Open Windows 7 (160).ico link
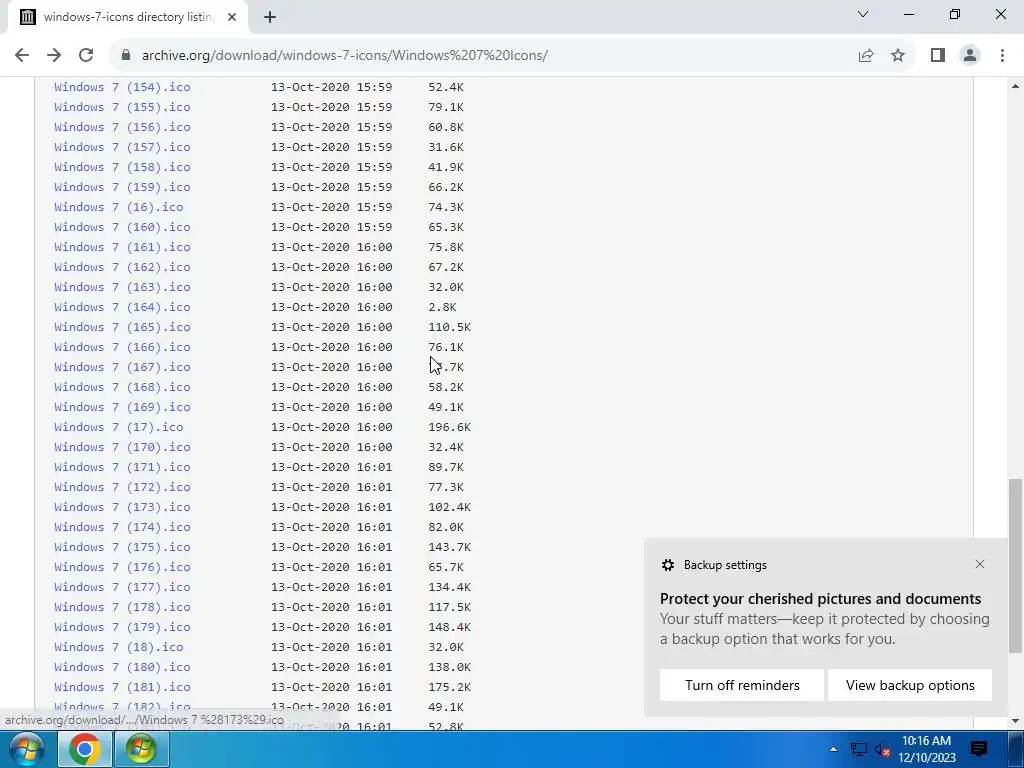Image resolution: width=1024 pixels, height=768 pixels. tap(122, 227)
